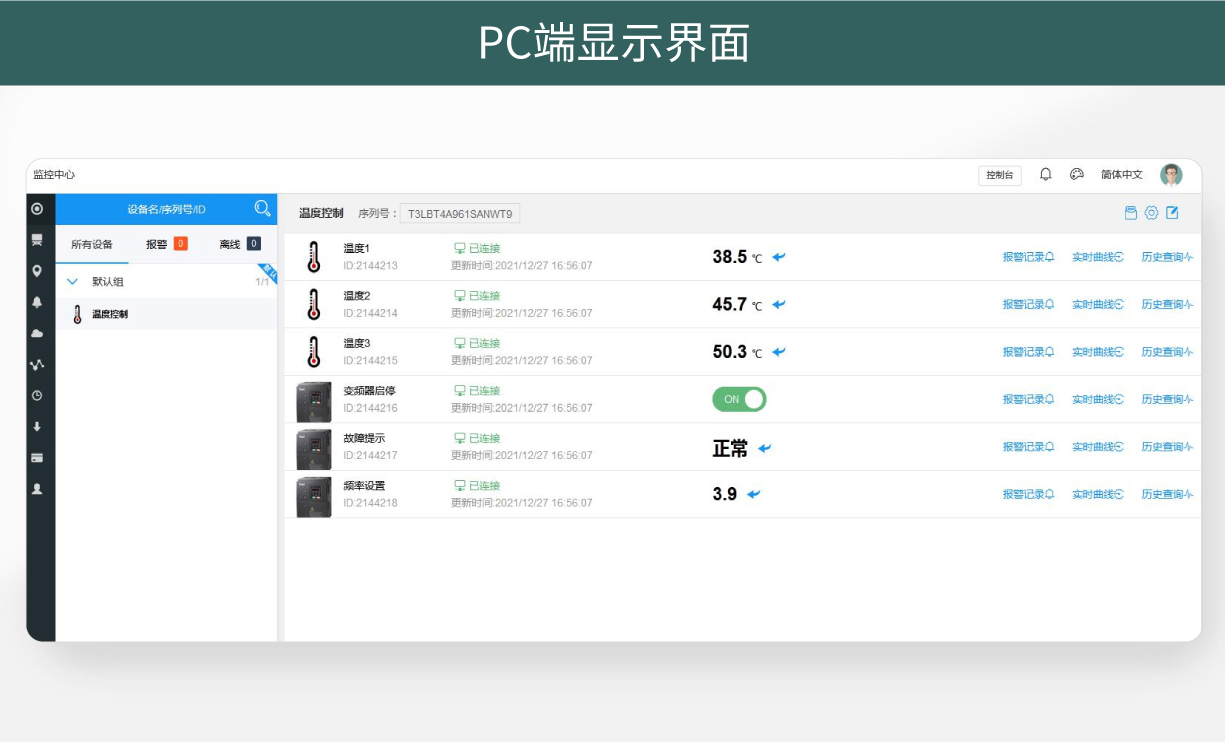Switch to the 报警 tab

166,244
